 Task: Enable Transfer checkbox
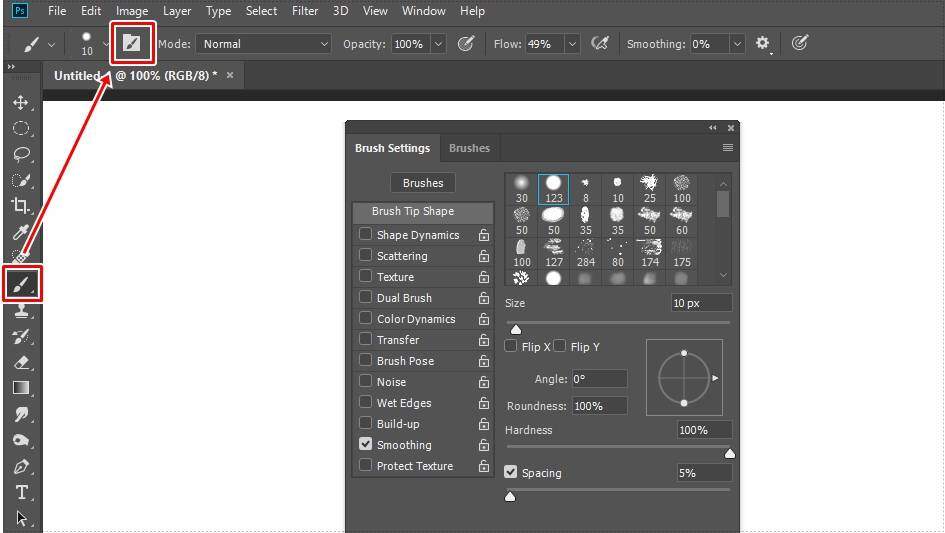tap(365, 339)
